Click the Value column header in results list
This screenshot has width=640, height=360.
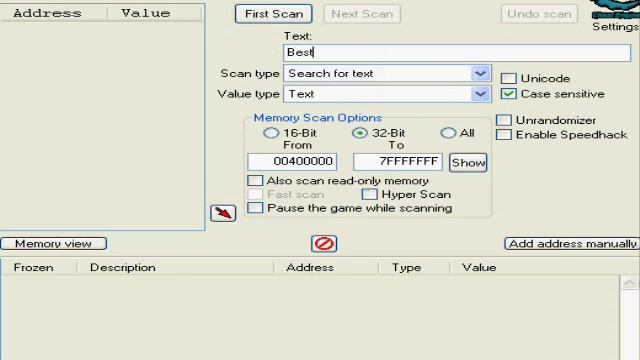pyautogui.click(x=155, y=13)
